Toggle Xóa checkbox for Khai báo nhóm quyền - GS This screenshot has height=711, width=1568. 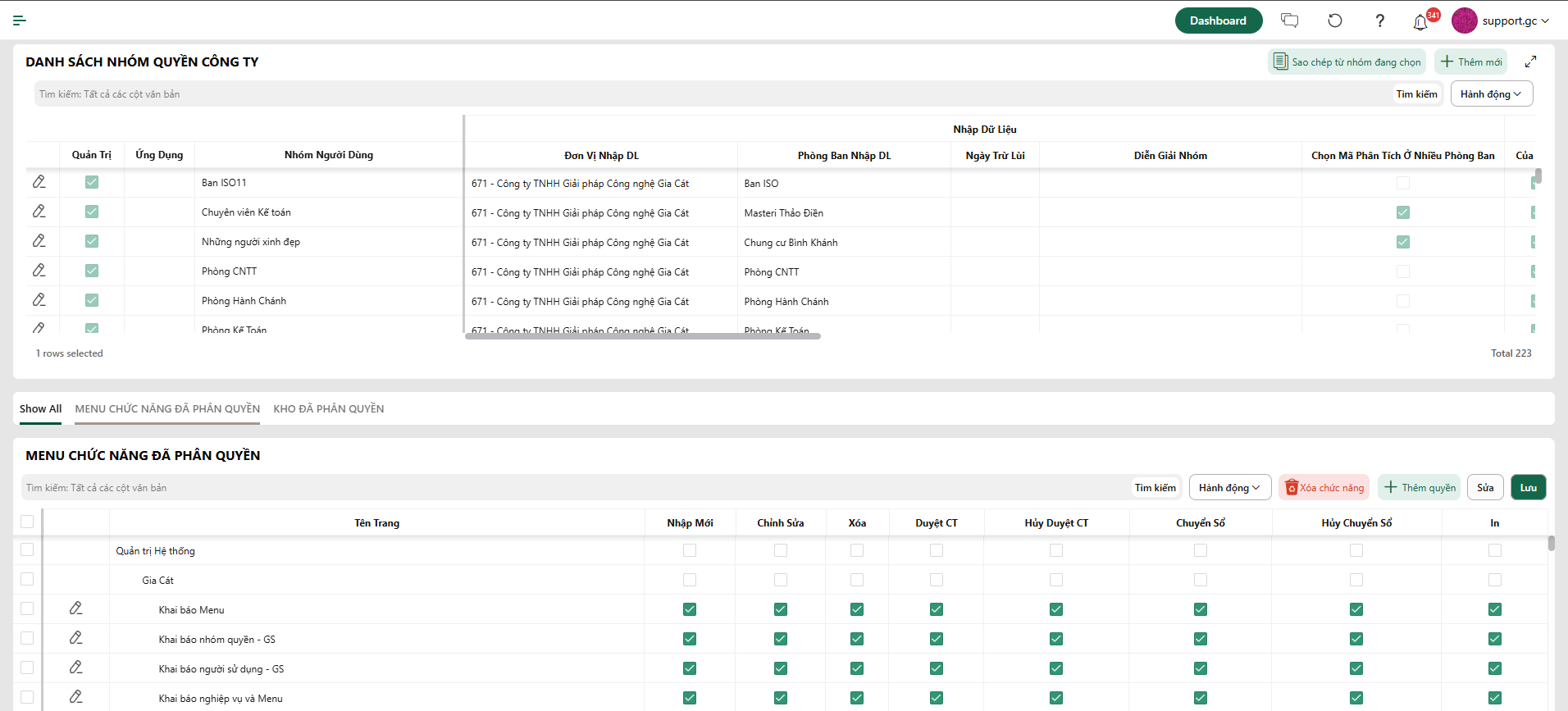pos(857,639)
